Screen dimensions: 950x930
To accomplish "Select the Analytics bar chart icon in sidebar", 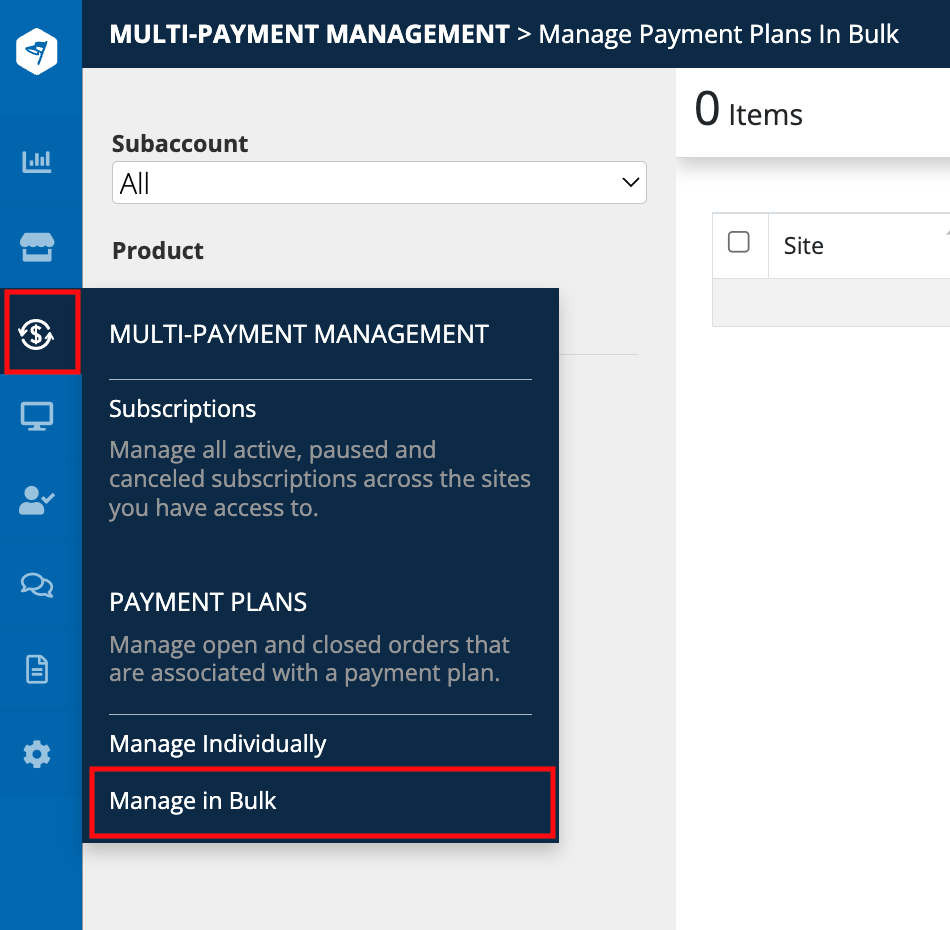I will coord(38,160).
